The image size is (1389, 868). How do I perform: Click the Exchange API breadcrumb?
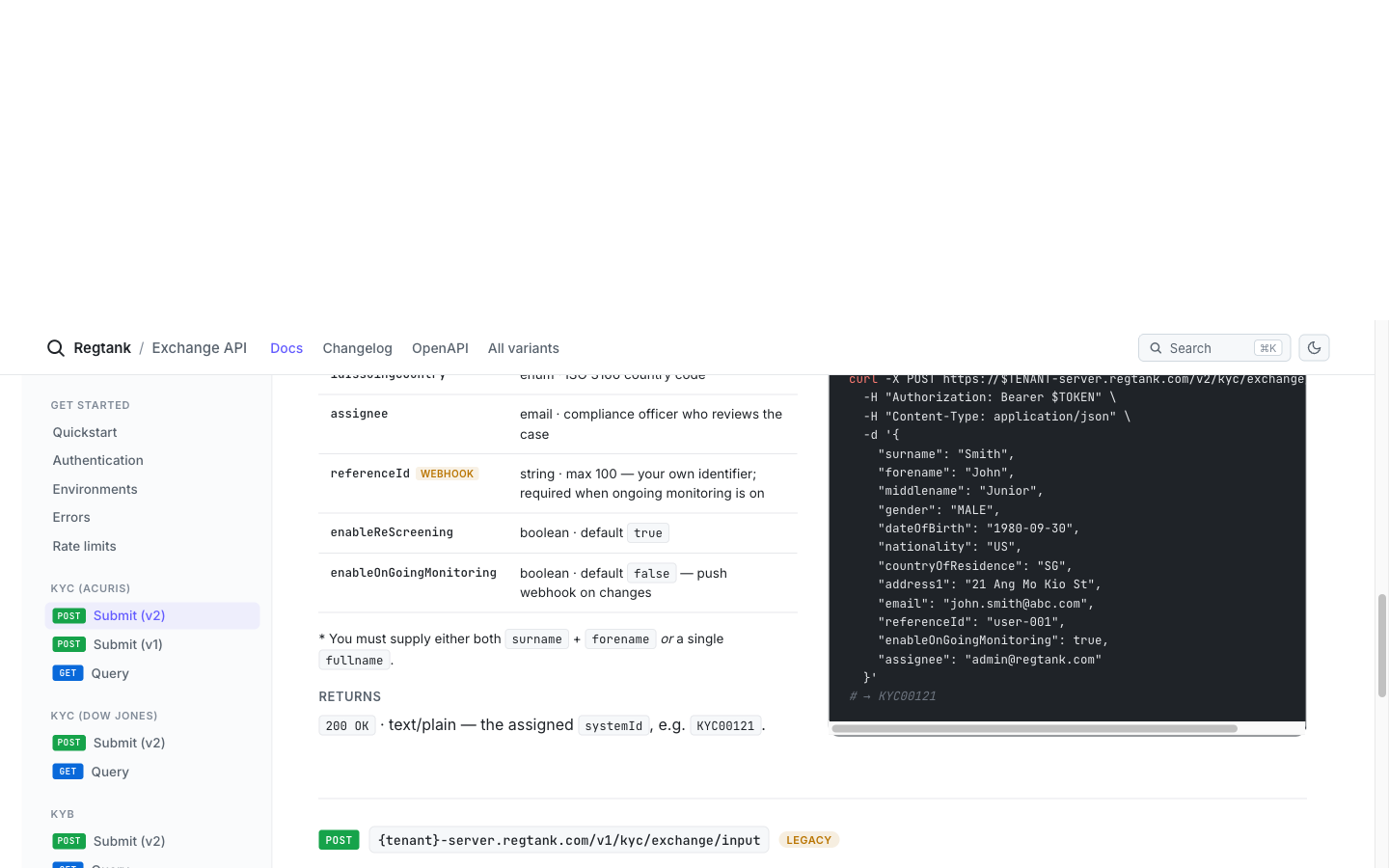point(200,348)
